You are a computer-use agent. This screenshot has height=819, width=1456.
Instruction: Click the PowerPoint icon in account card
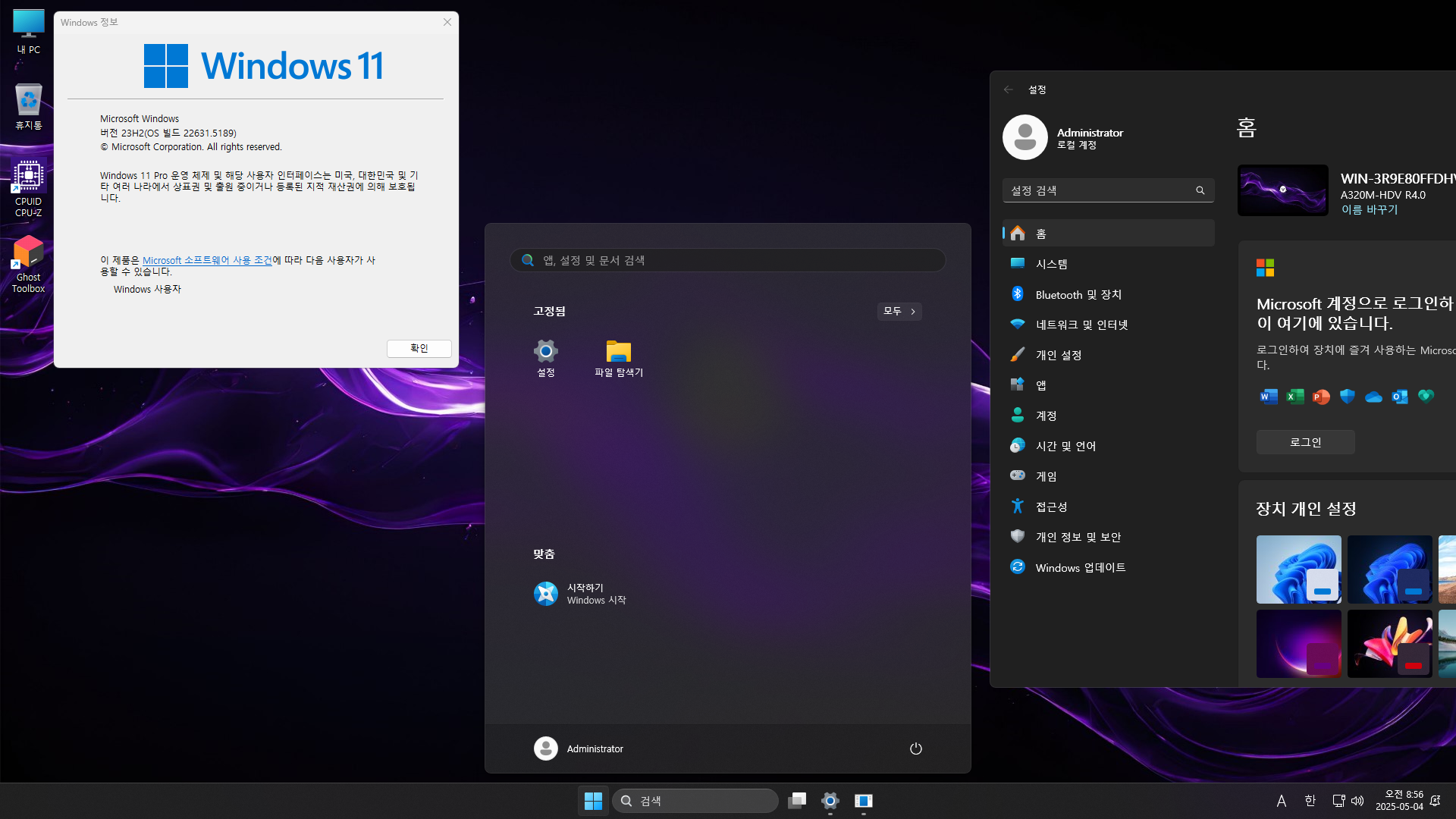(1321, 397)
